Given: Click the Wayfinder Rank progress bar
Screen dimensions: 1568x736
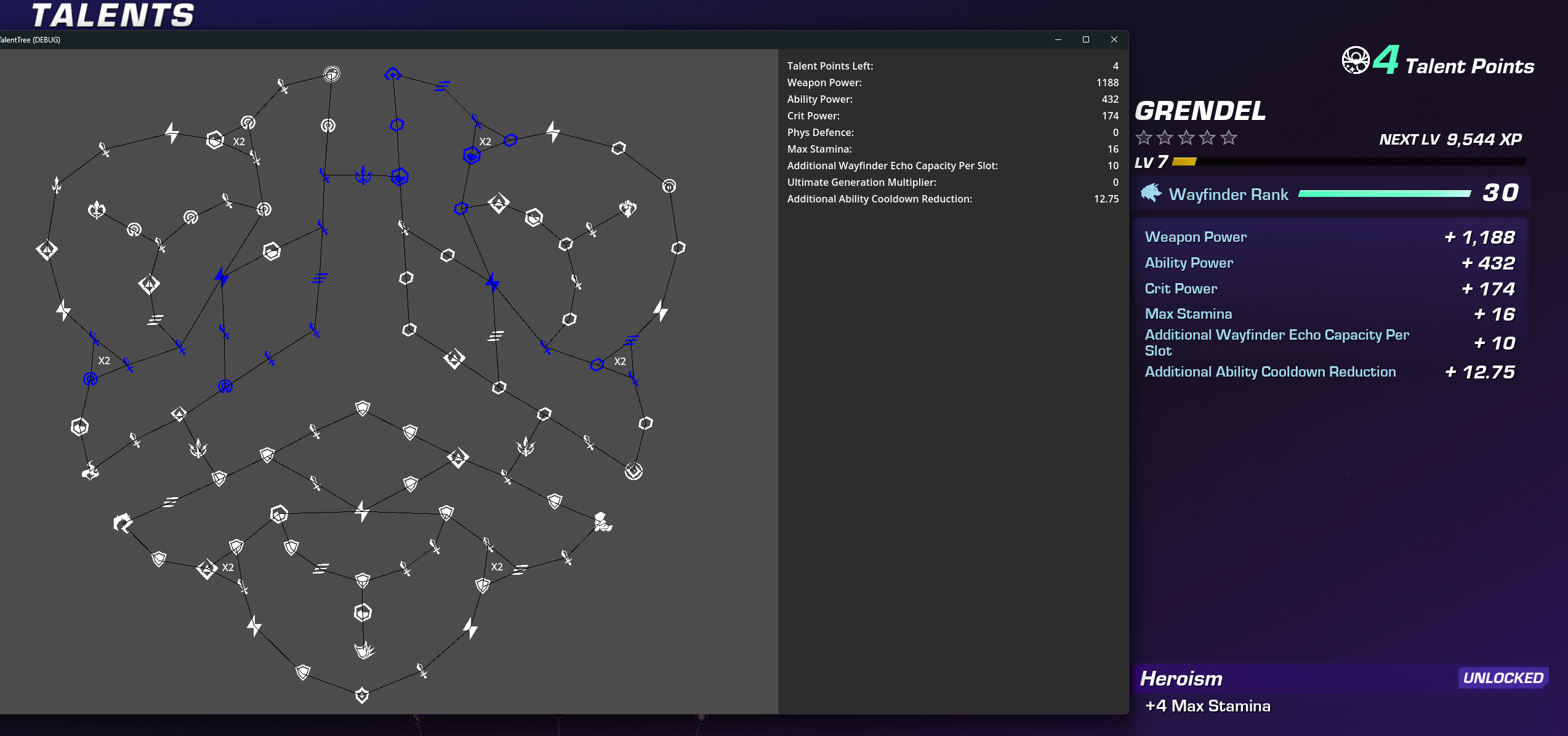Looking at the screenshot, I should [x=1384, y=194].
